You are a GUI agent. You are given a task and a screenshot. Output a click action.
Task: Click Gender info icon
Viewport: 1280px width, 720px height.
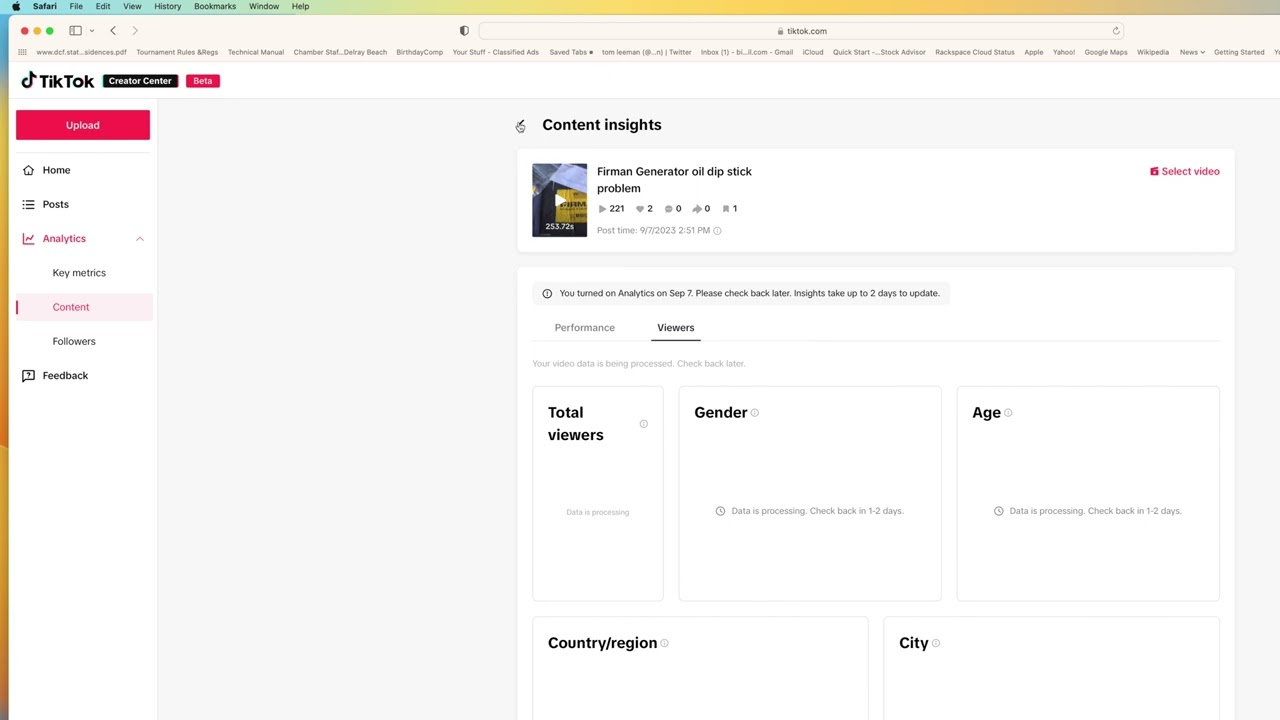[x=755, y=413]
